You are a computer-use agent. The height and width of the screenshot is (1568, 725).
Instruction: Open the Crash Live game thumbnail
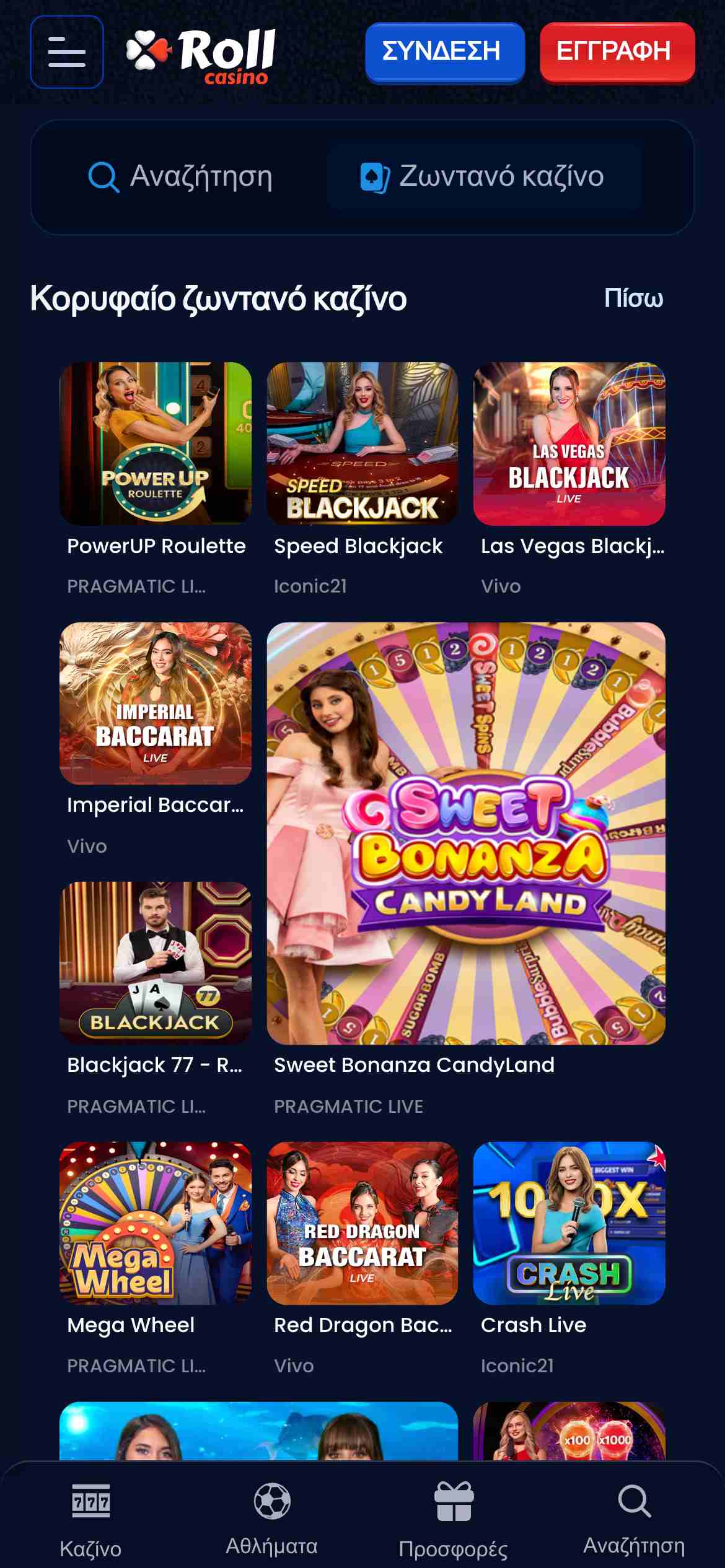coord(569,1224)
